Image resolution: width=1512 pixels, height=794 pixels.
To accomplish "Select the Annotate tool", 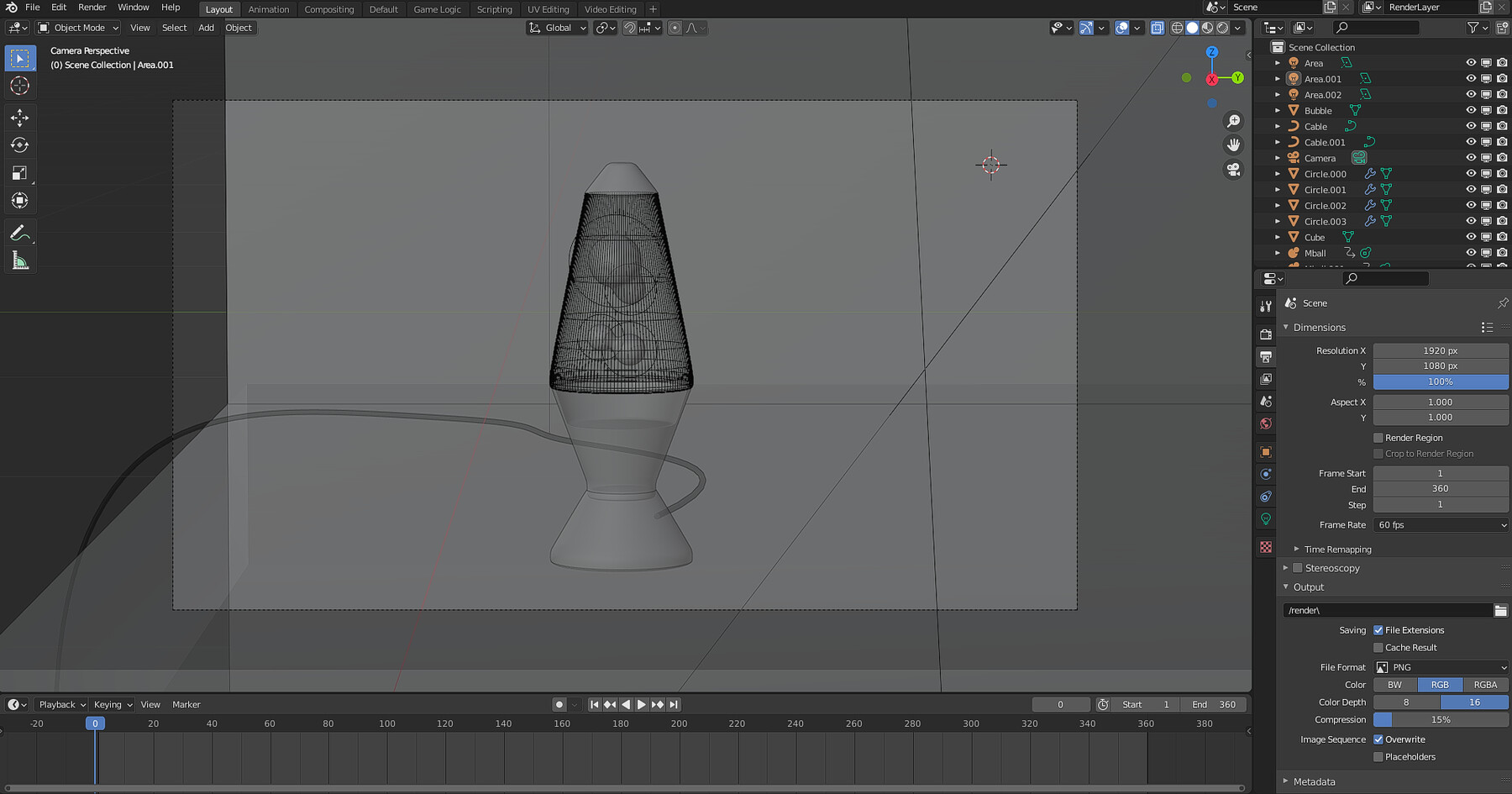I will (x=20, y=233).
